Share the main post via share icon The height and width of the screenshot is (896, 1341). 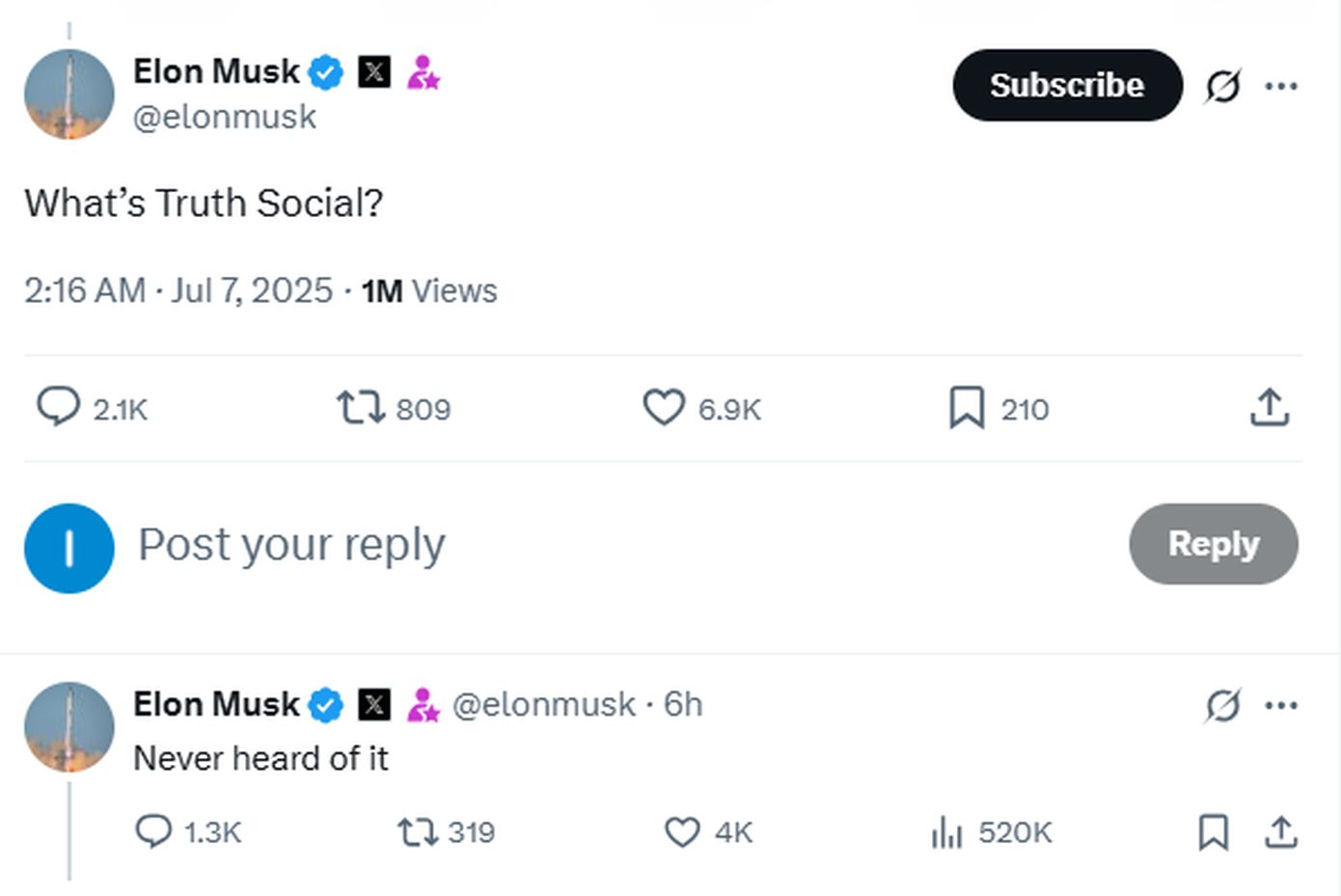[1270, 407]
